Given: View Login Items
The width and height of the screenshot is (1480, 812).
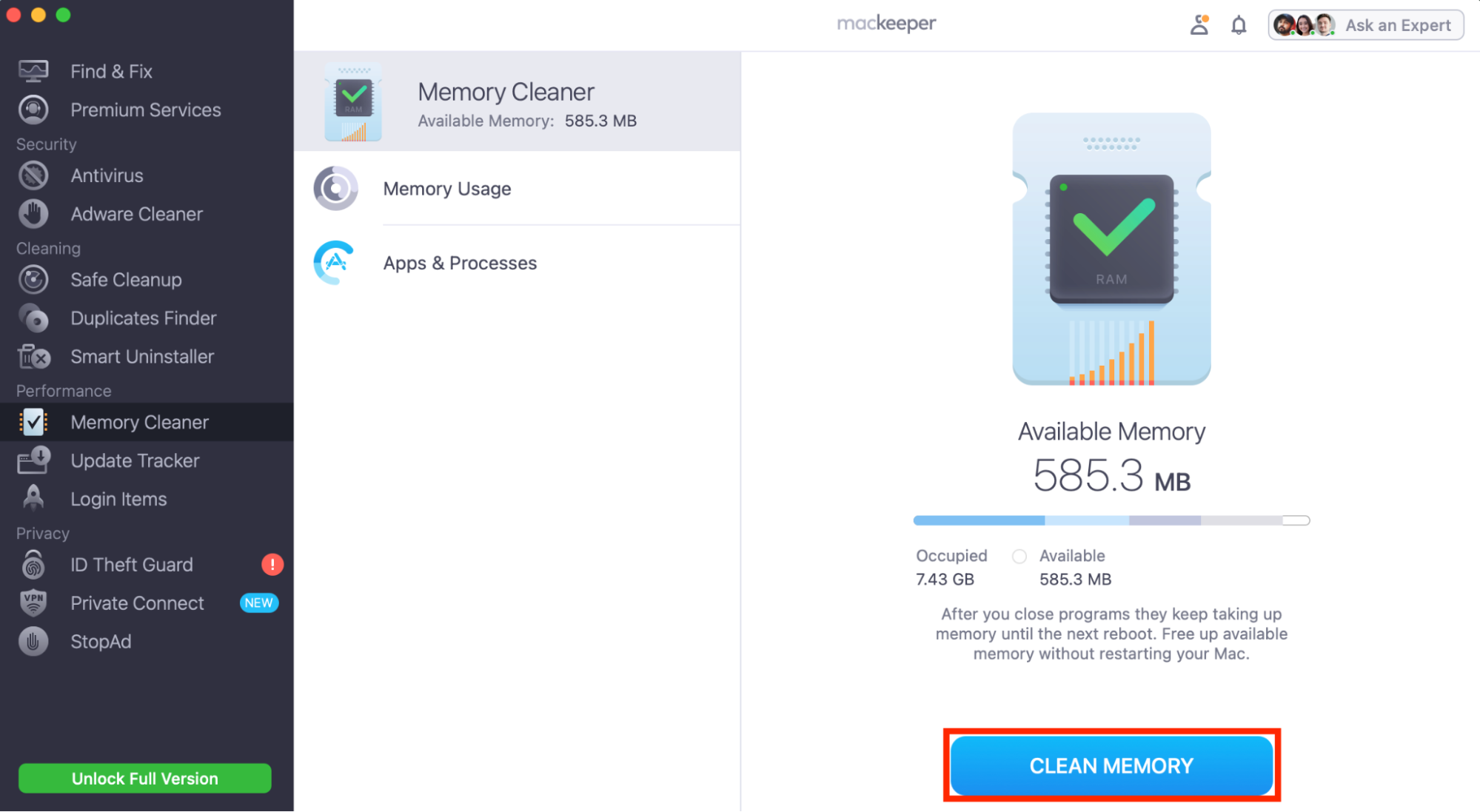Looking at the screenshot, I should (118, 499).
